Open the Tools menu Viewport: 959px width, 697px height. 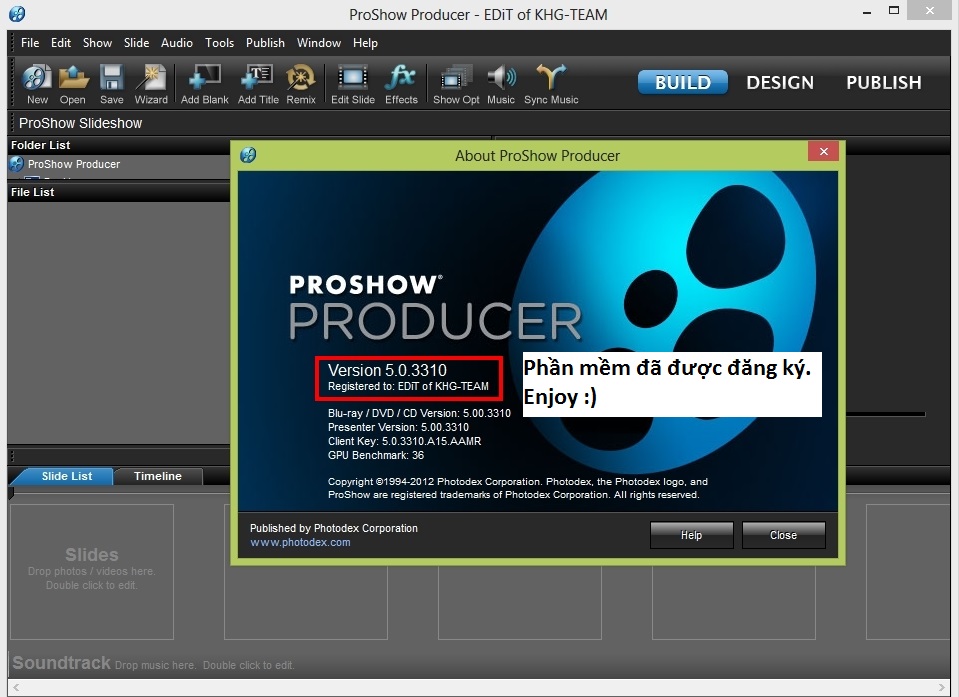pyautogui.click(x=220, y=43)
